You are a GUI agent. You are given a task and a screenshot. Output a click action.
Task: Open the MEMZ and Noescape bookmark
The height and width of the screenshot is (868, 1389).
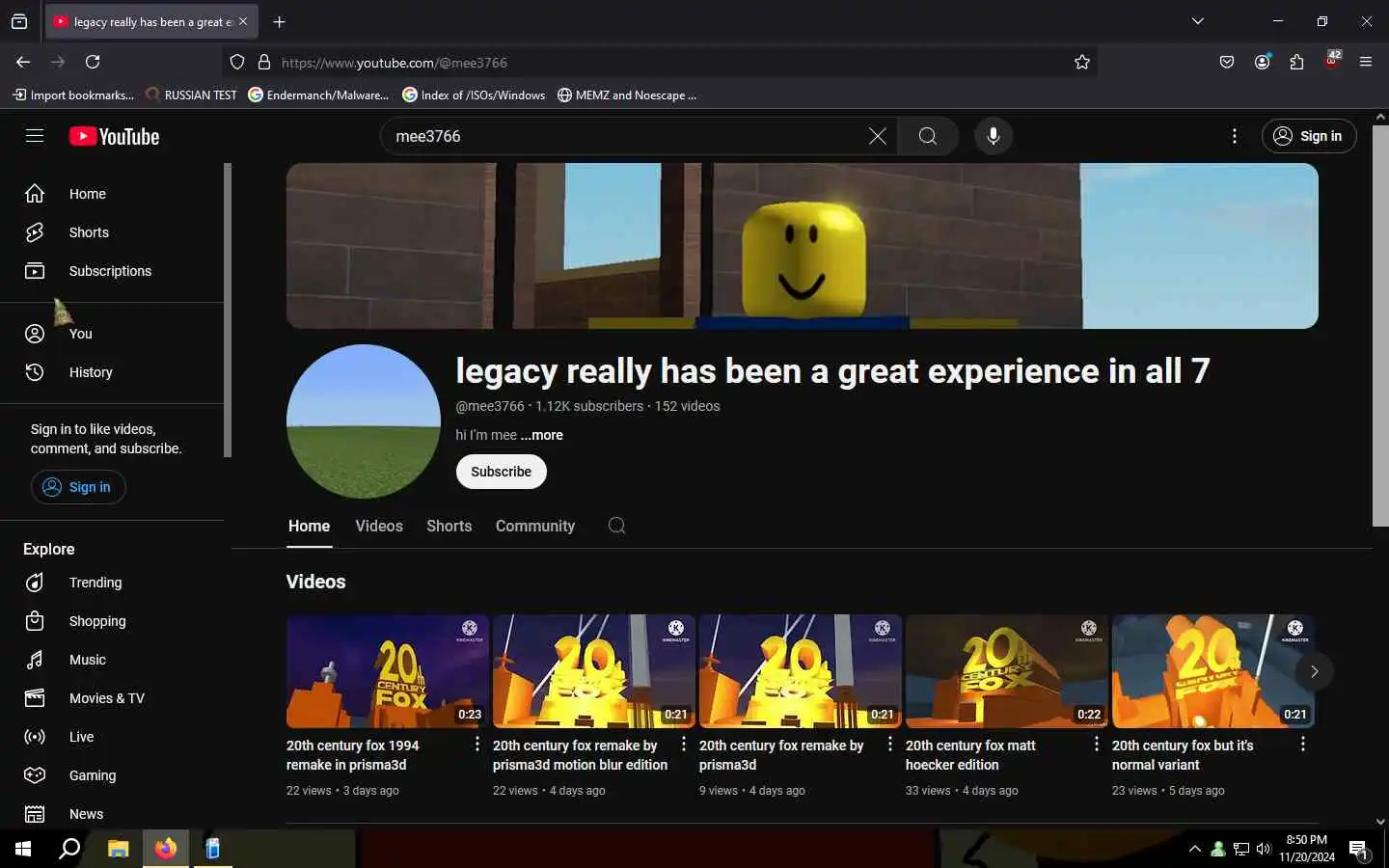pos(627,95)
